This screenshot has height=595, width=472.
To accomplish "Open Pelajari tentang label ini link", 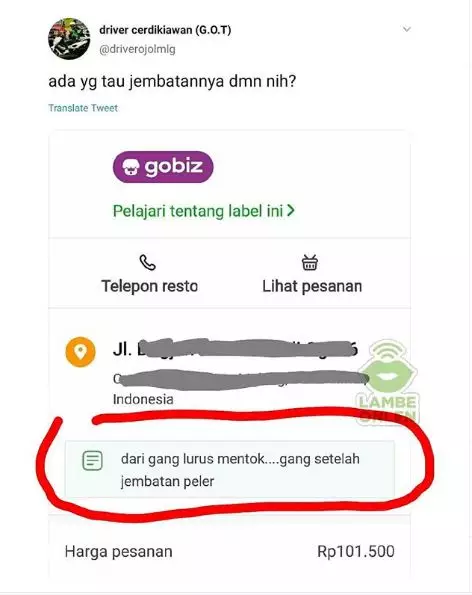I will click(x=198, y=211).
